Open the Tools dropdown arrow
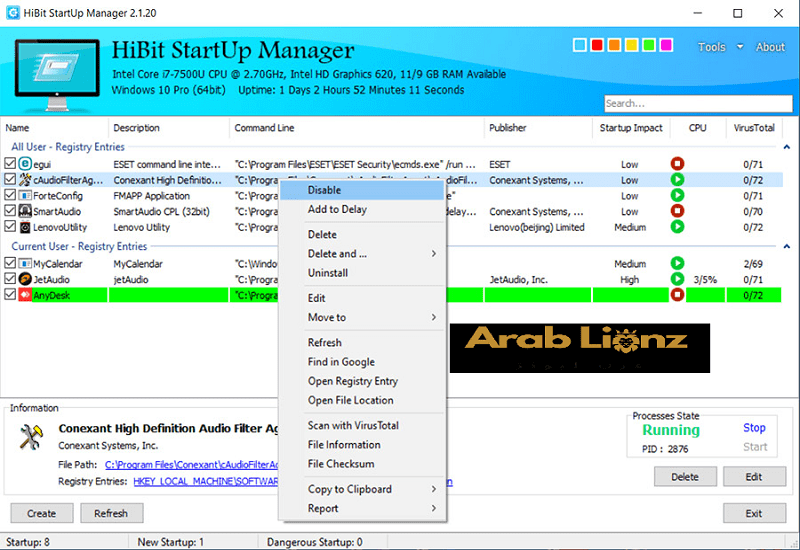Screen dimensions: 800x550 [740, 47]
